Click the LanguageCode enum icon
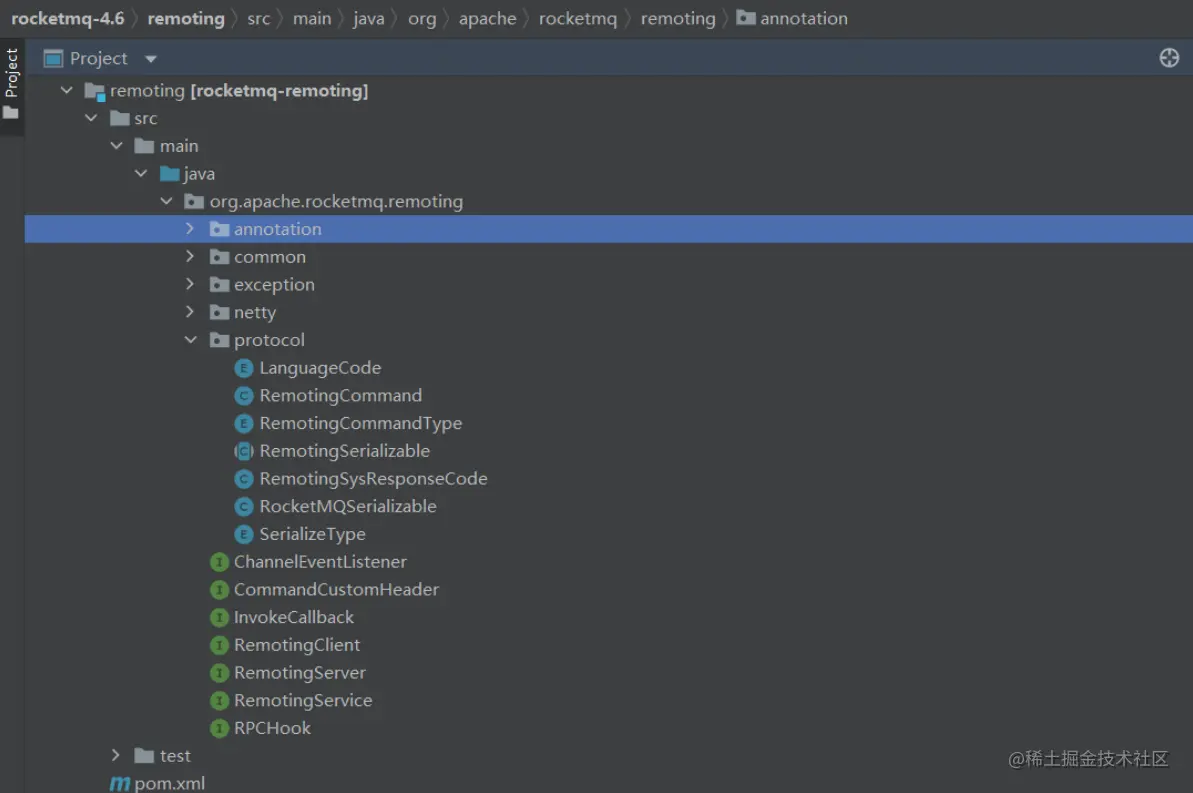This screenshot has width=1193, height=793. click(x=243, y=368)
